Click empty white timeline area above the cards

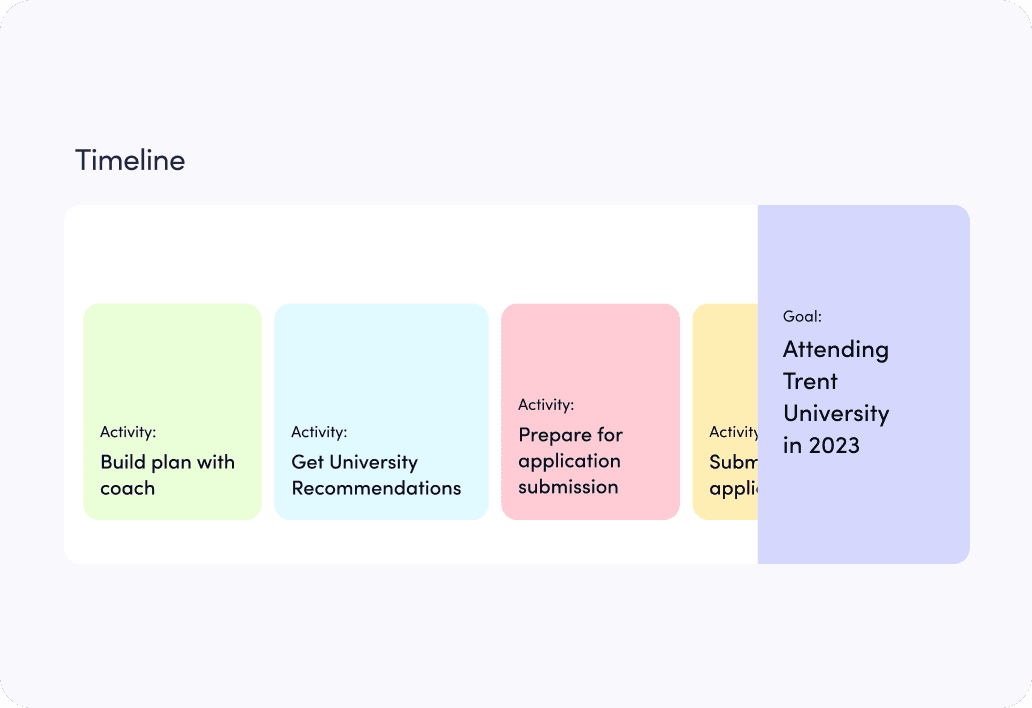coord(411,254)
